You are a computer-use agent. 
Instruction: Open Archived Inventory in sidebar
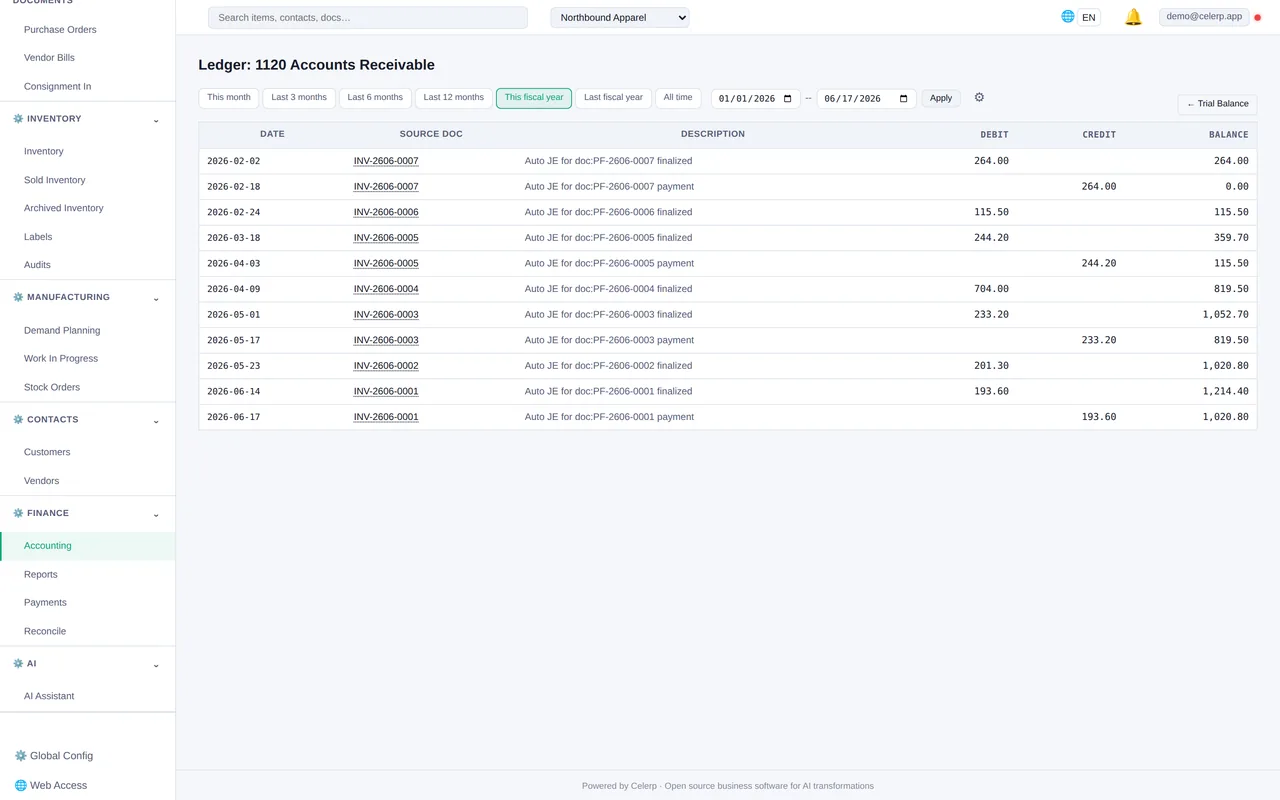tap(63, 208)
